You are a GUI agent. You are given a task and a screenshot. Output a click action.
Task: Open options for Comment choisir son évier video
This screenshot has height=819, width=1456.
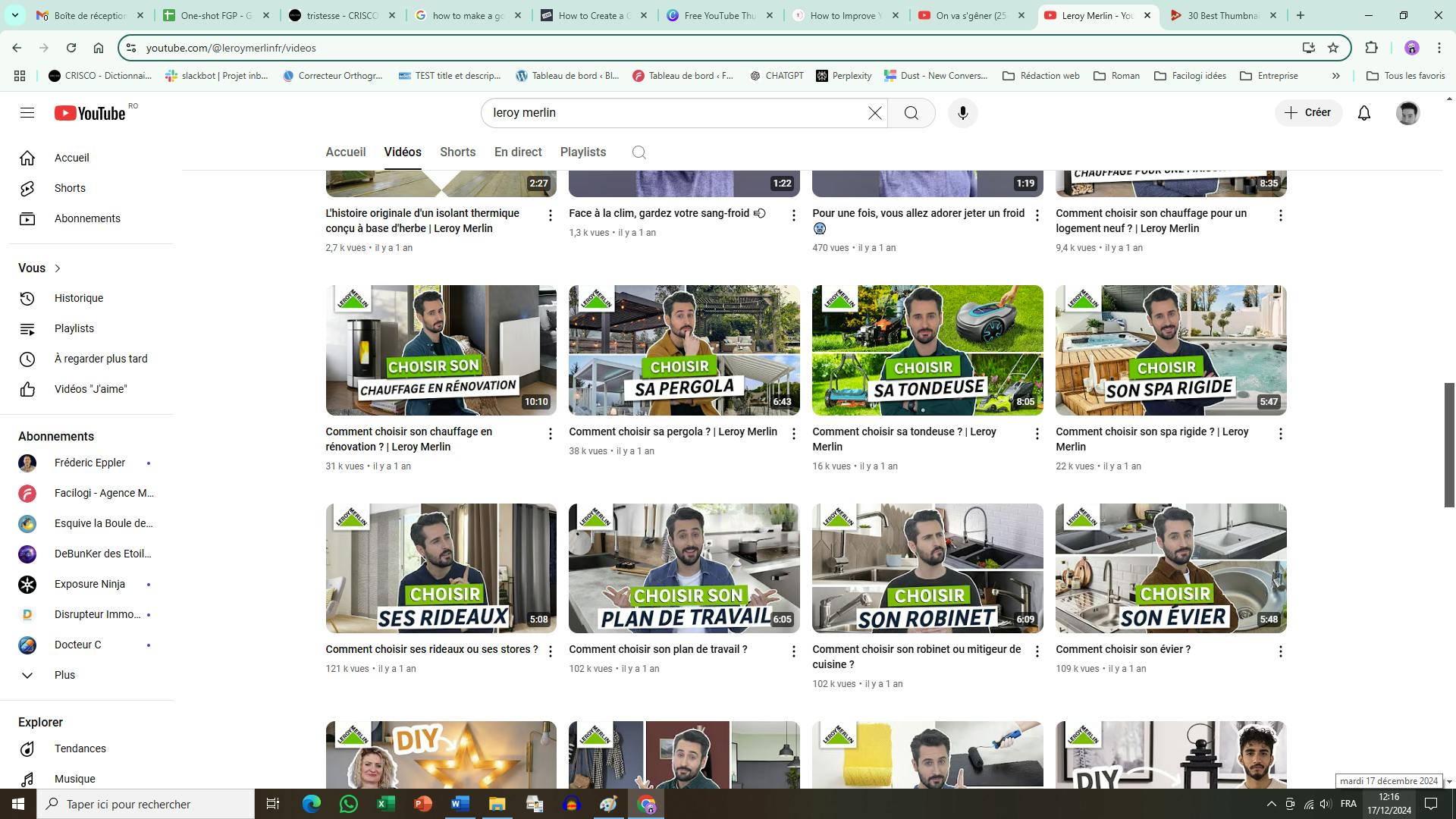click(x=1280, y=651)
